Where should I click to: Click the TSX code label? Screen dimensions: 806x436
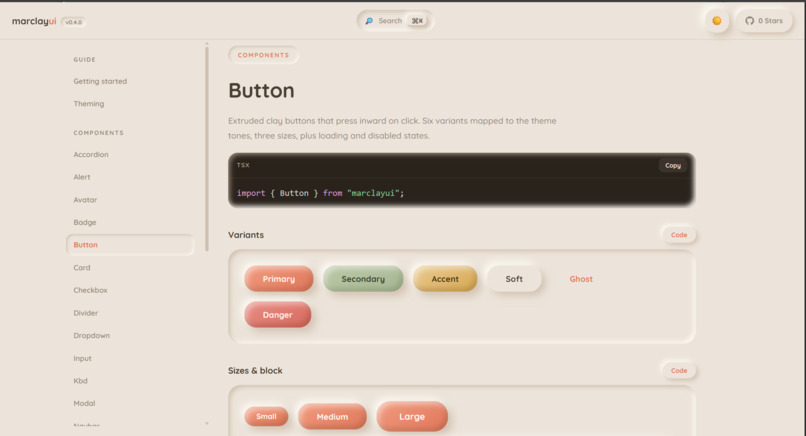[x=243, y=165]
